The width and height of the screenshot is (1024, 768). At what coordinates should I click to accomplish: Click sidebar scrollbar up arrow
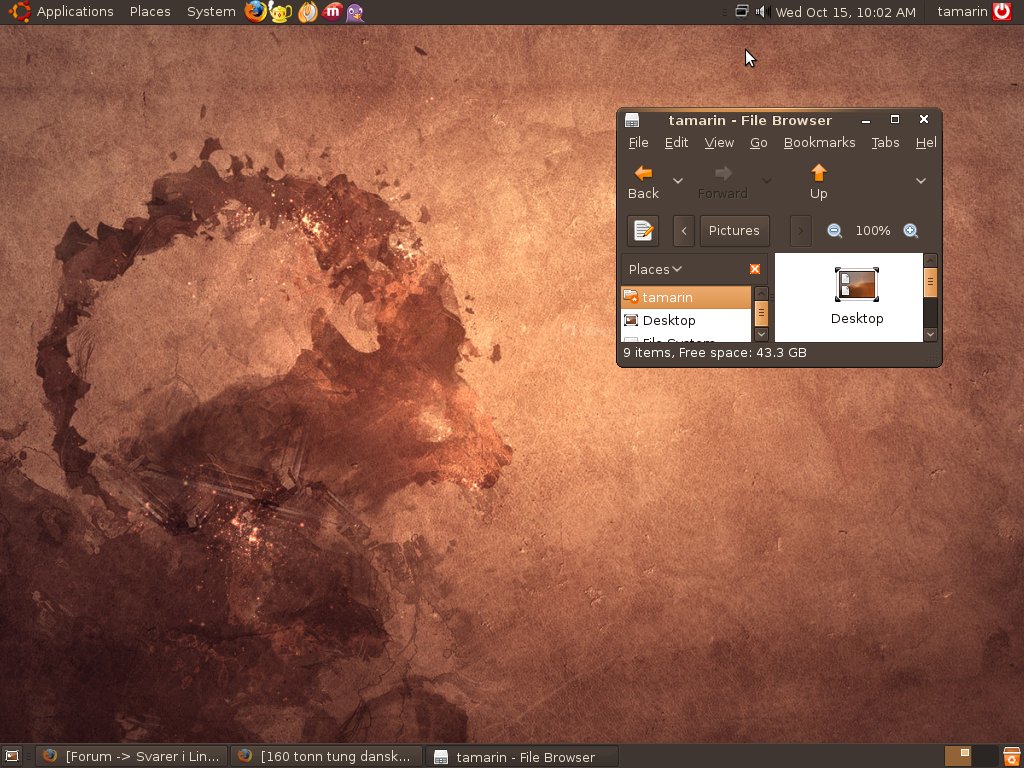point(761,293)
